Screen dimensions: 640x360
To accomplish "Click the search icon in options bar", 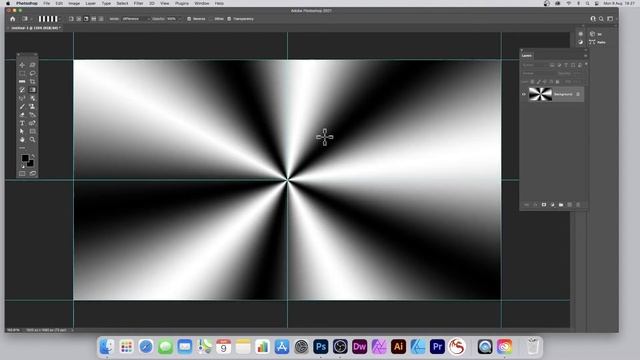I will tap(601, 19).
